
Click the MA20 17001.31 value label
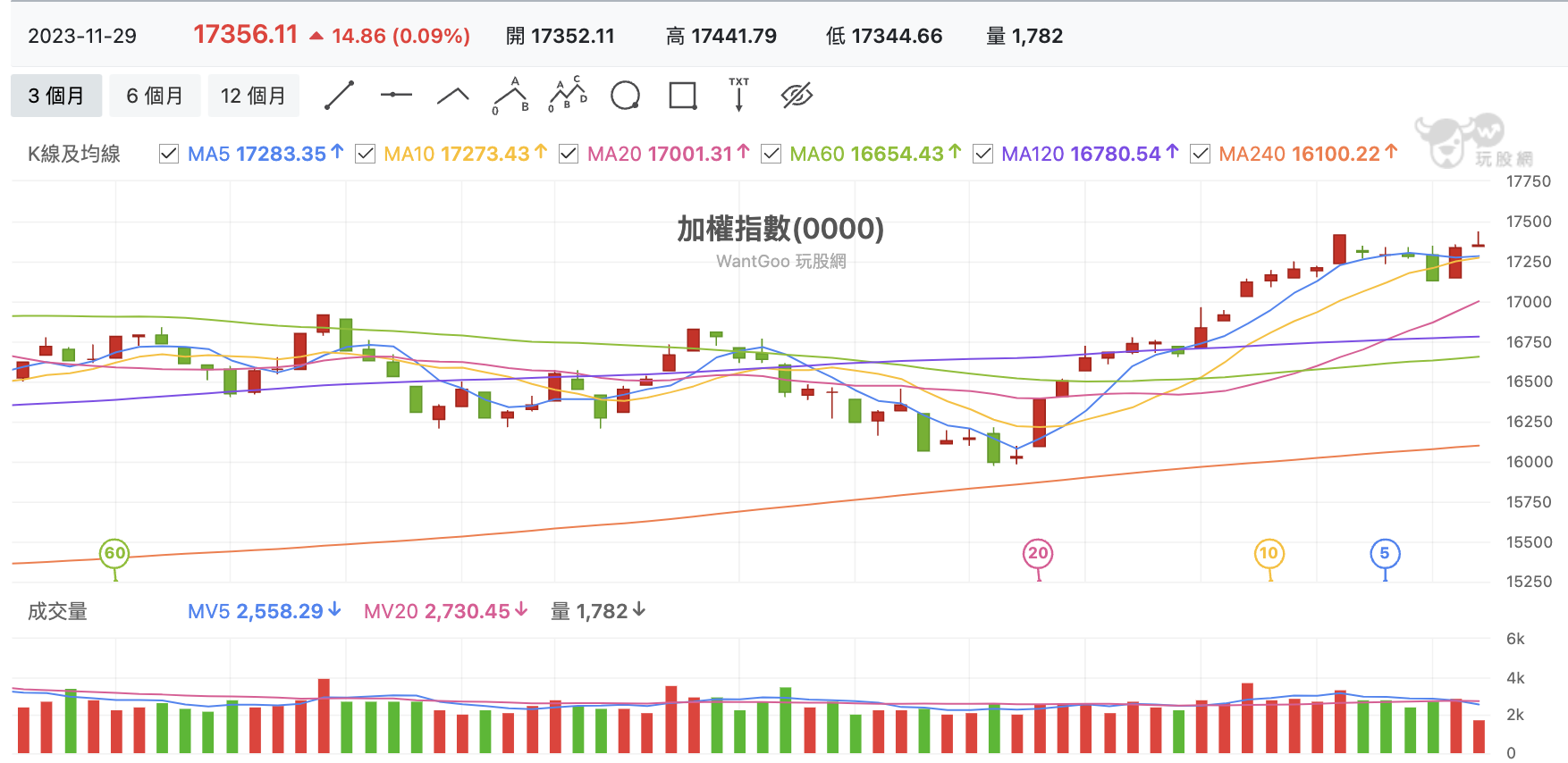click(668, 154)
